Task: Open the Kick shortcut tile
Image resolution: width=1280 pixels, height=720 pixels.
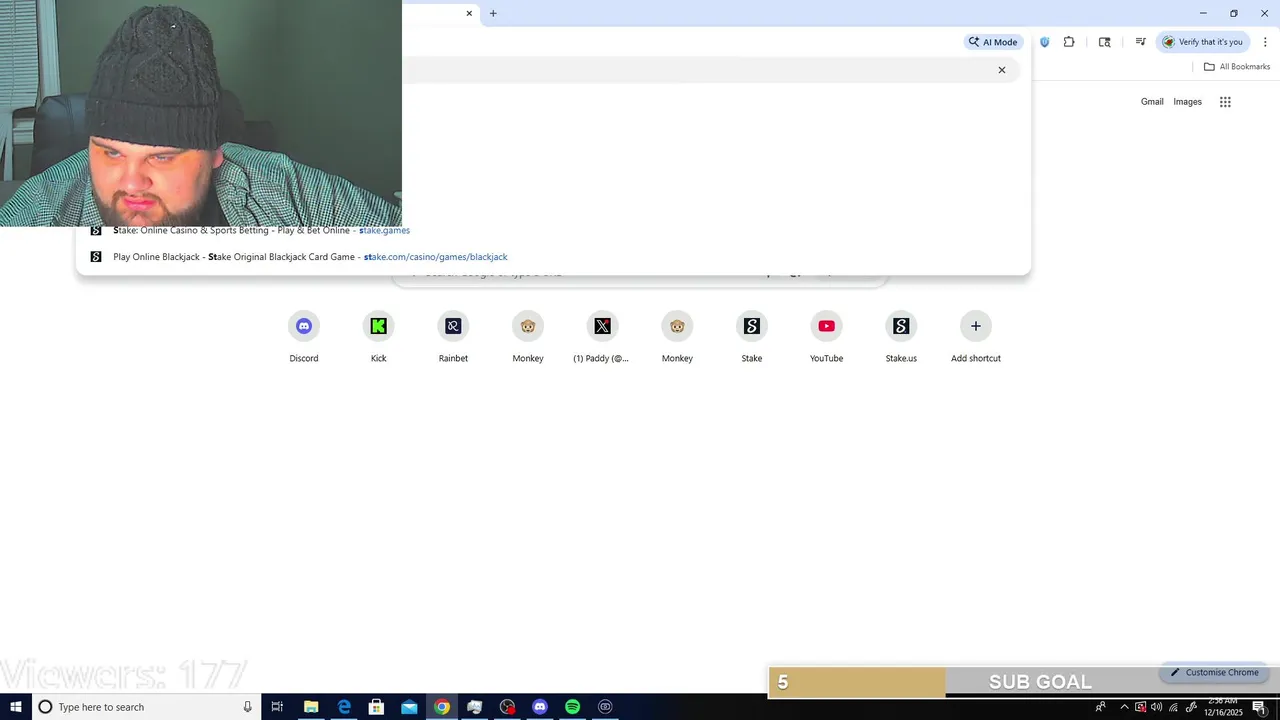Action: [x=378, y=338]
